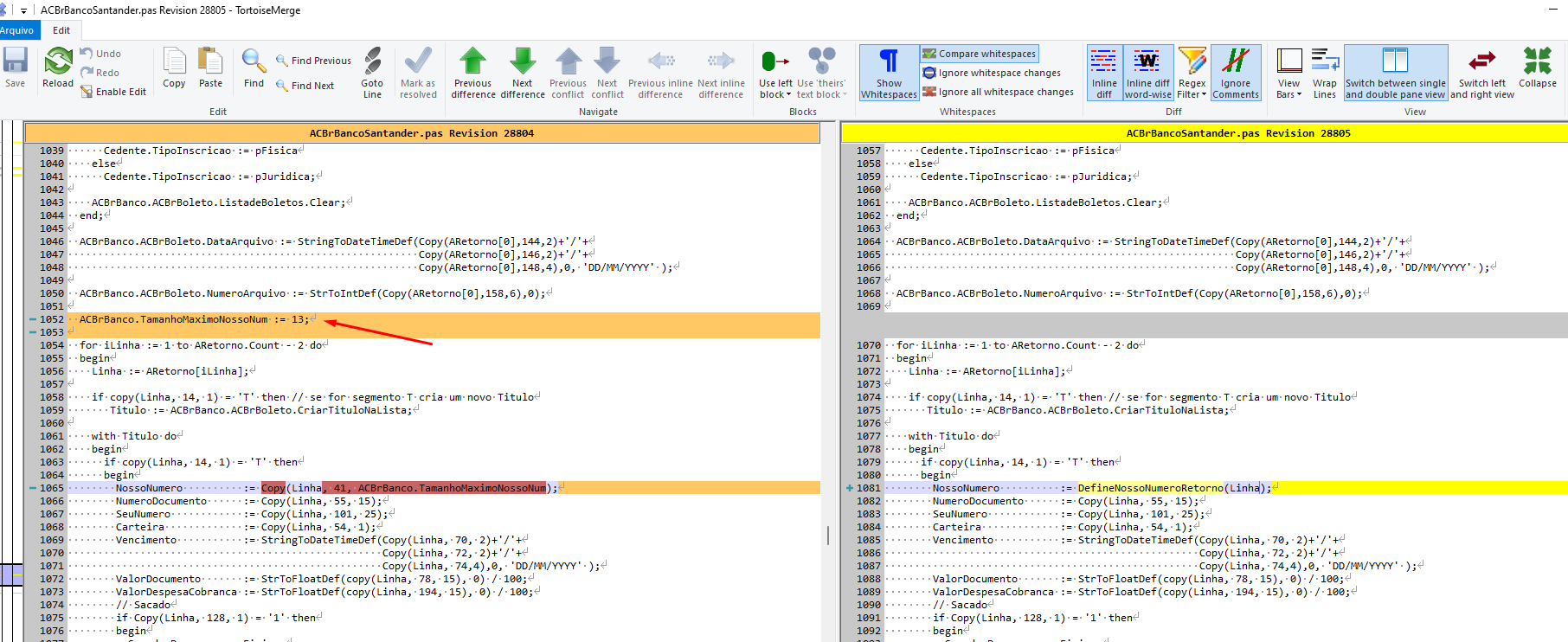
Task: Click removed line 1052 TamanhoMaximoNossoNum
Action: pyautogui.click(x=444, y=319)
